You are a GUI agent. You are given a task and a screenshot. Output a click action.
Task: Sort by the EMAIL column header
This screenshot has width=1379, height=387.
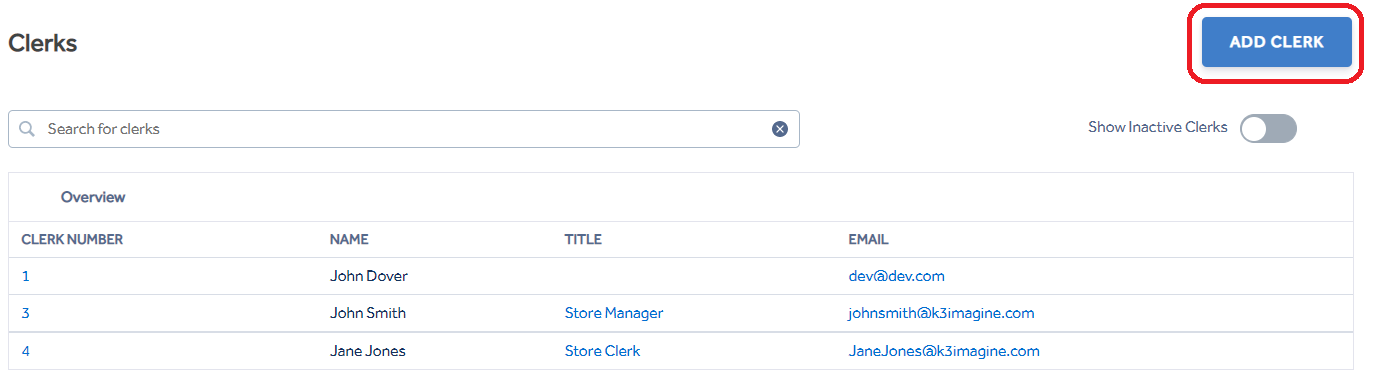pyautogui.click(x=868, y=240)
